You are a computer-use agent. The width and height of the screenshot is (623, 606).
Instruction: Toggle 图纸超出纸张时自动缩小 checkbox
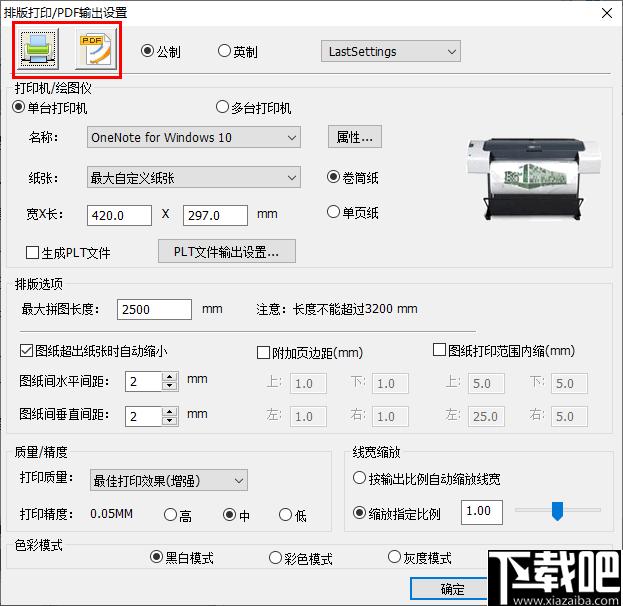[27, 351]
